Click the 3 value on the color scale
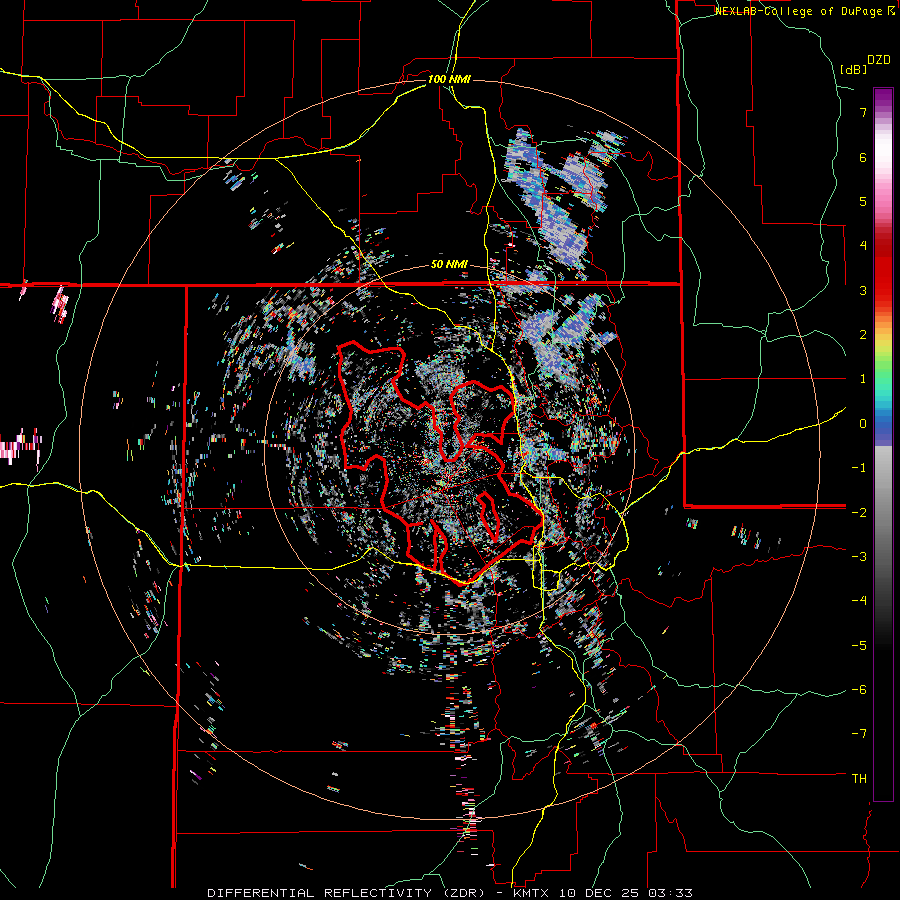Viewport: 900px width, 900px height. click(863, 290)
